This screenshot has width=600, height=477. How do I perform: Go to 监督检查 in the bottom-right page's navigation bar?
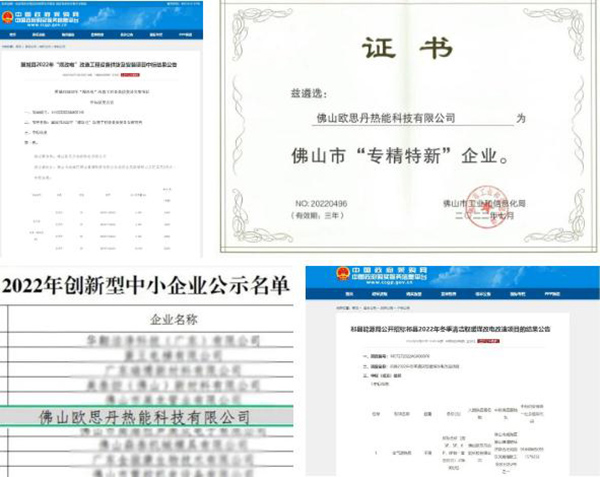(x=448, y=294)
